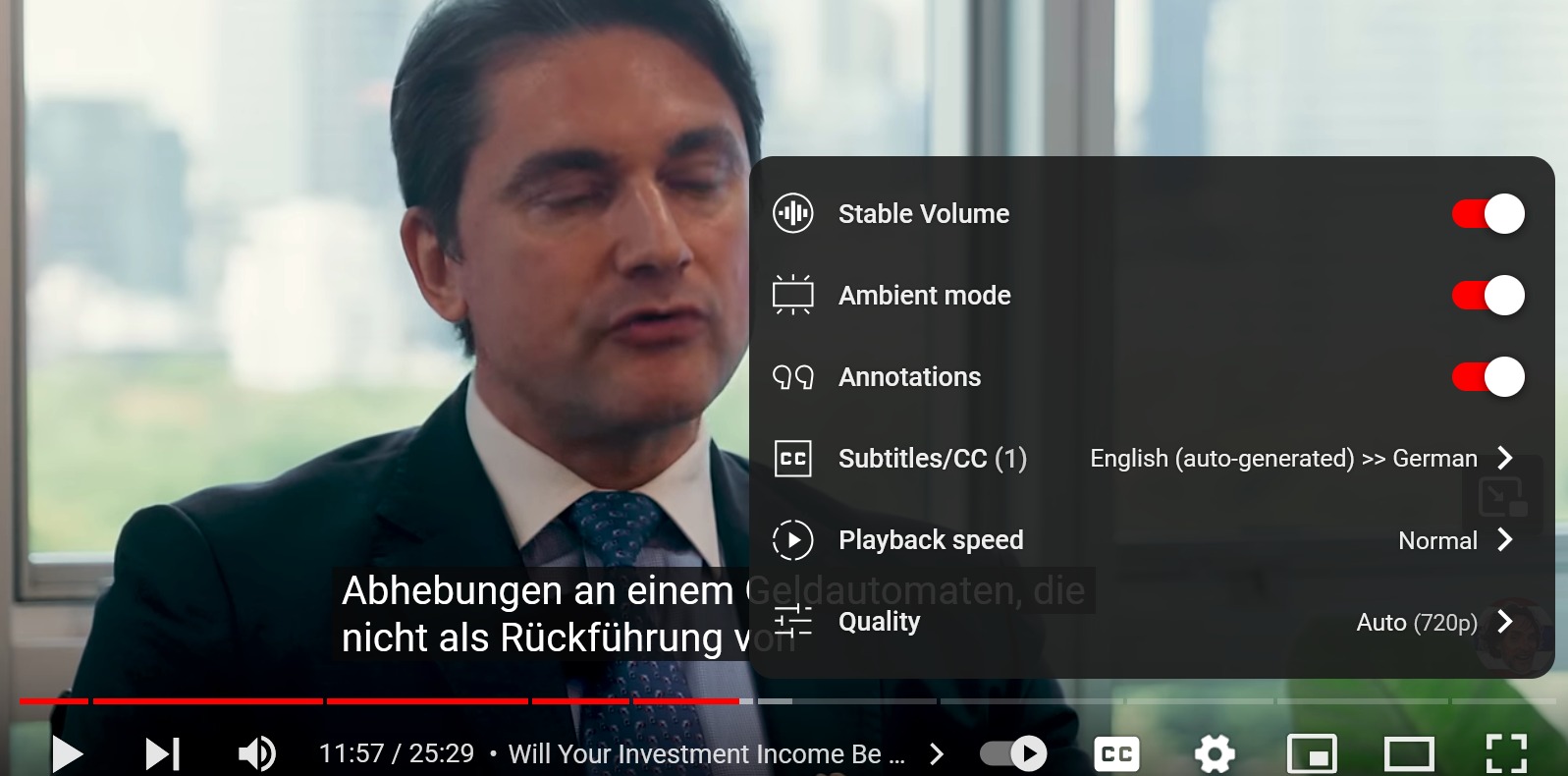1568x776 pixels.
Task: Expand Playback speed options chevron
Action: pos(1505,539)
